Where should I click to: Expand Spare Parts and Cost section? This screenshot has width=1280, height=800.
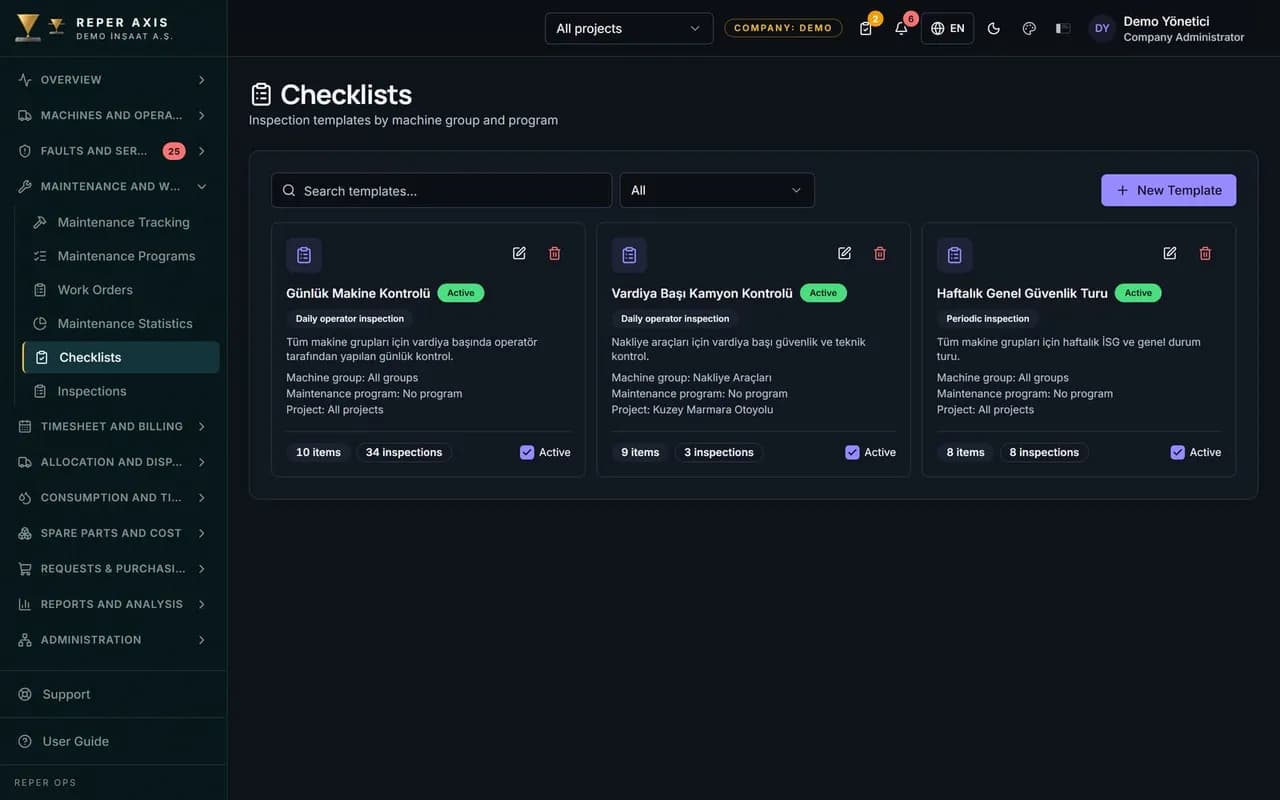[x=113, y=533]
